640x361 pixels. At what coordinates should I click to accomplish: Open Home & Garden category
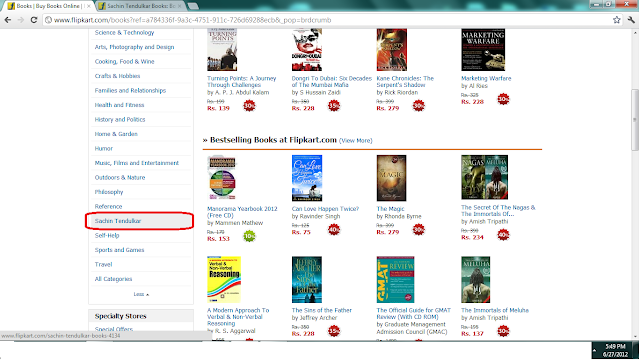pyautogui.click(x=116, y=134)
